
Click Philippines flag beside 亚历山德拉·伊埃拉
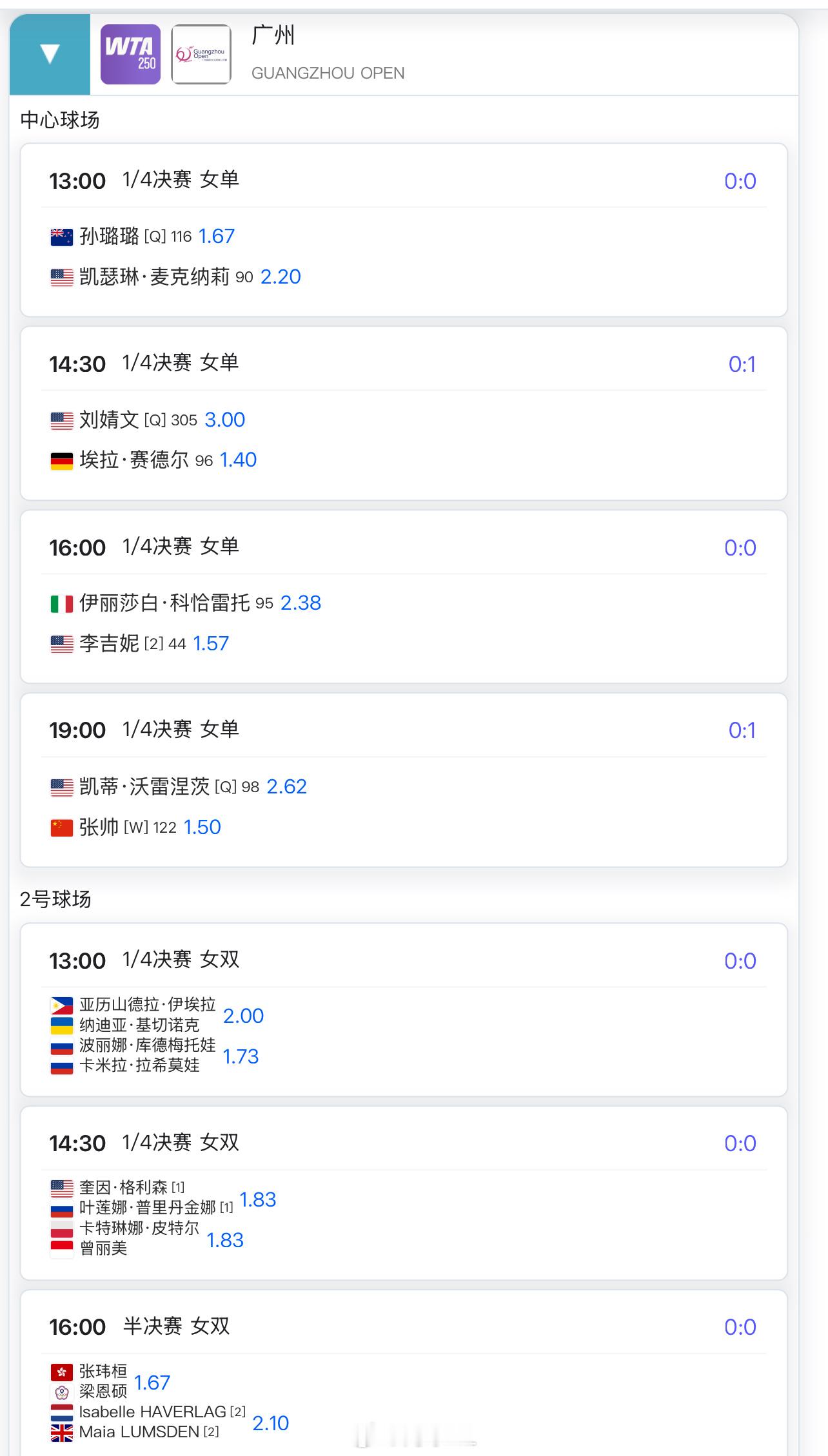point(62,1005)
